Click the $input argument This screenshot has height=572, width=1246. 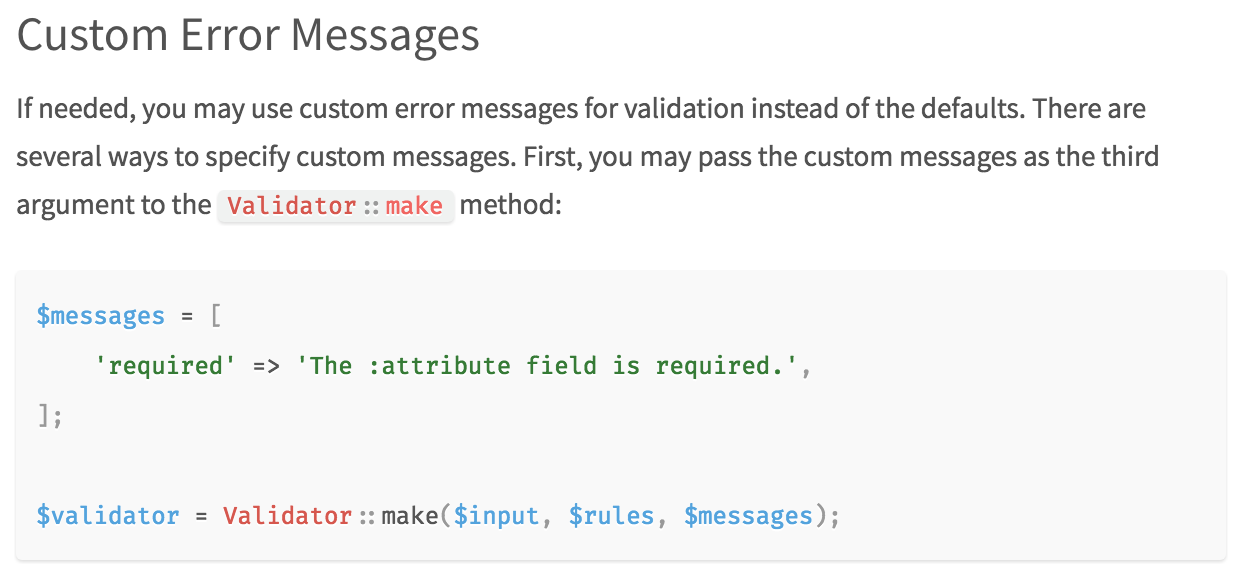coord(497,517)
